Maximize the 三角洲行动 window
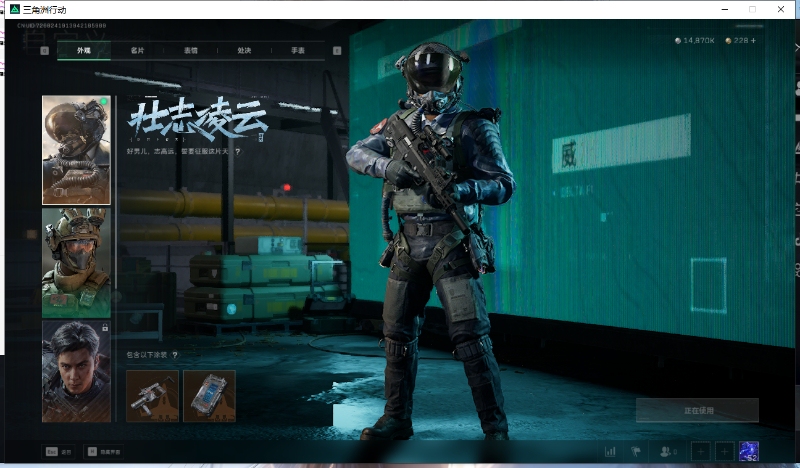The image size is (800, 468). (752, 9)
